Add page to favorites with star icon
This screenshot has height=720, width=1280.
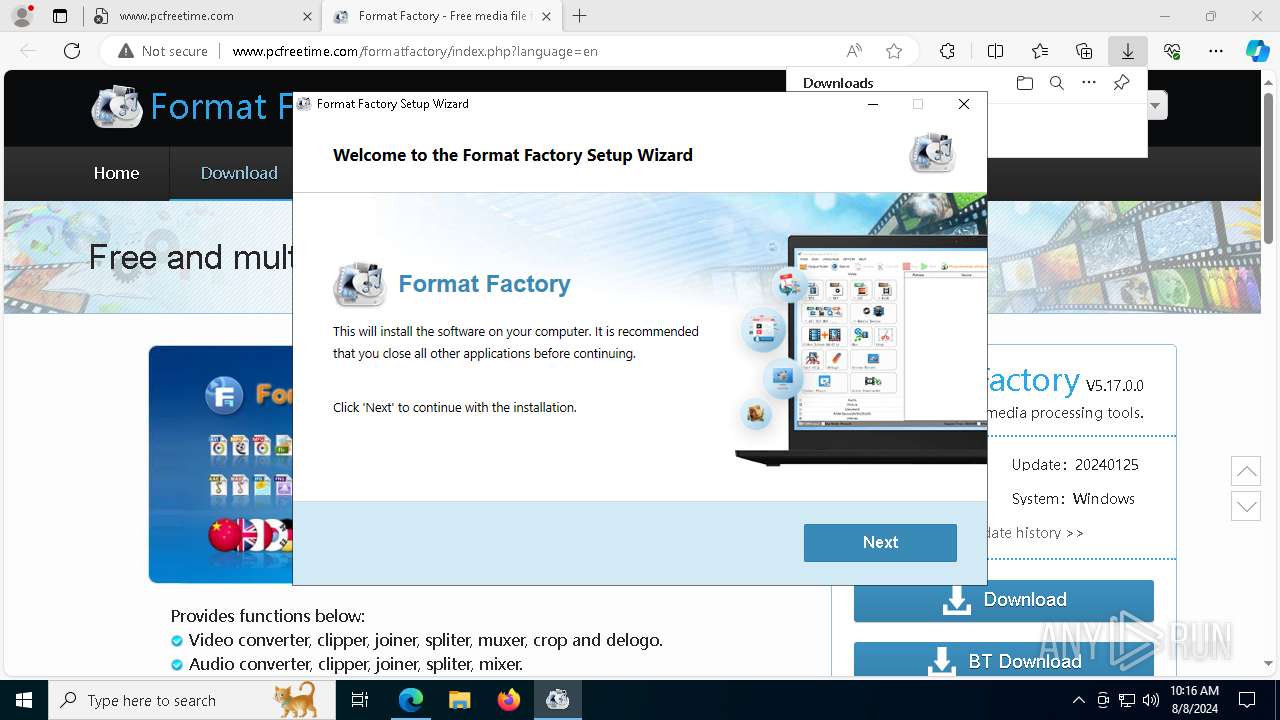coord(894,51)
